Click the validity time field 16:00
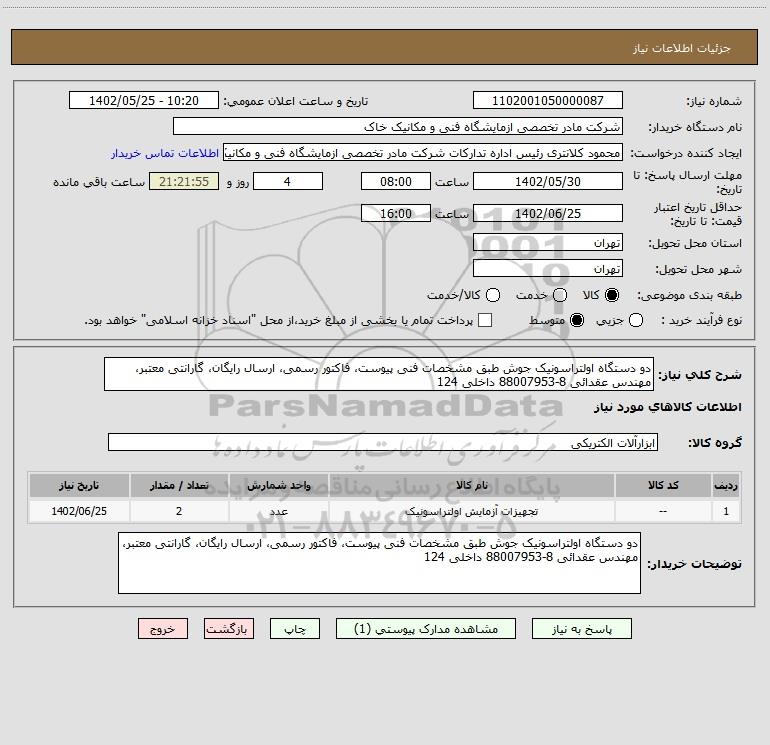Image resolution: width=770 pixels, height=745 pixels. pyautogui.click(x=396, y=213)
